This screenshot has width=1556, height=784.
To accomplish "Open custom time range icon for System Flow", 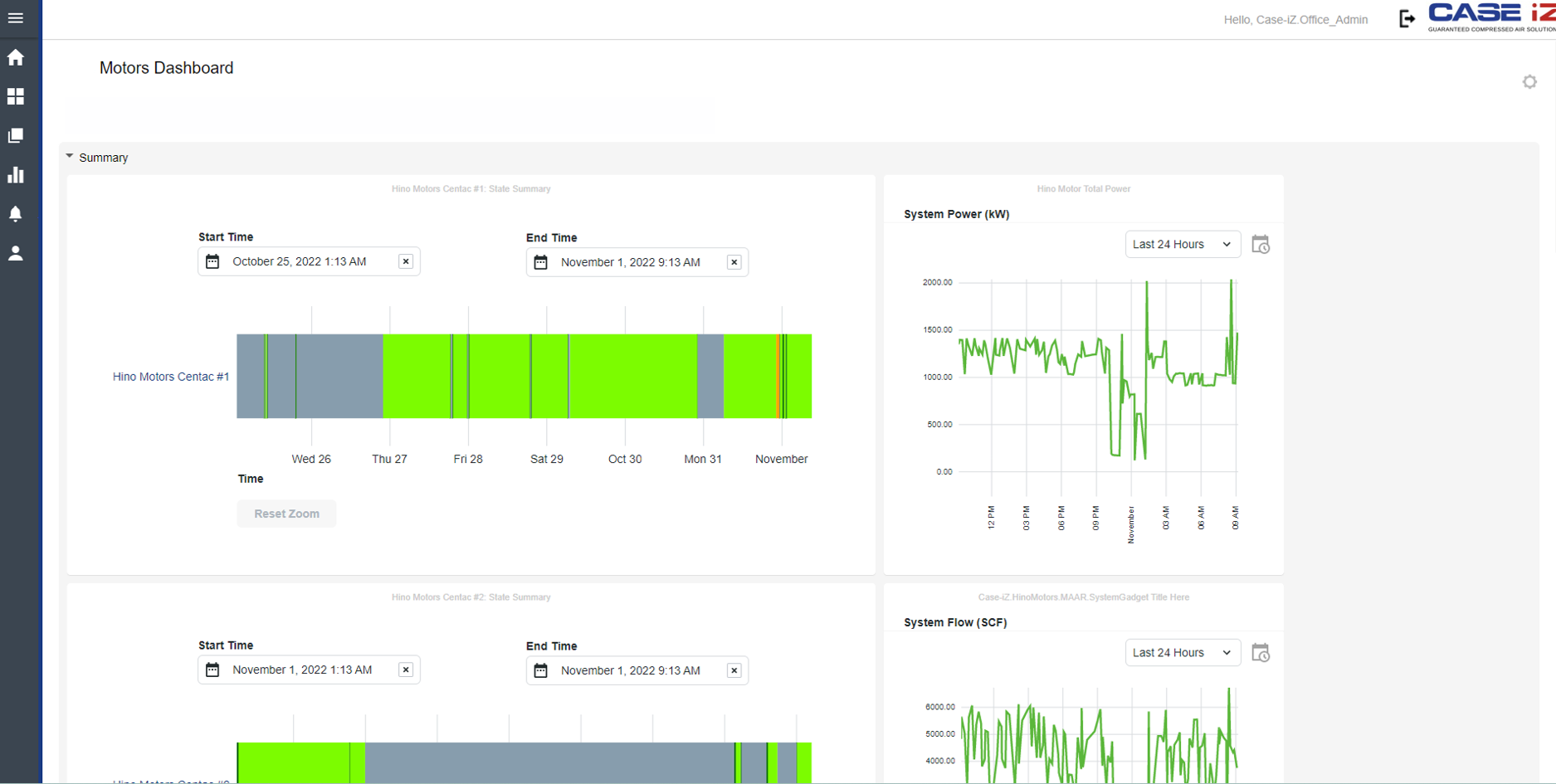I will pos(1261,653).
